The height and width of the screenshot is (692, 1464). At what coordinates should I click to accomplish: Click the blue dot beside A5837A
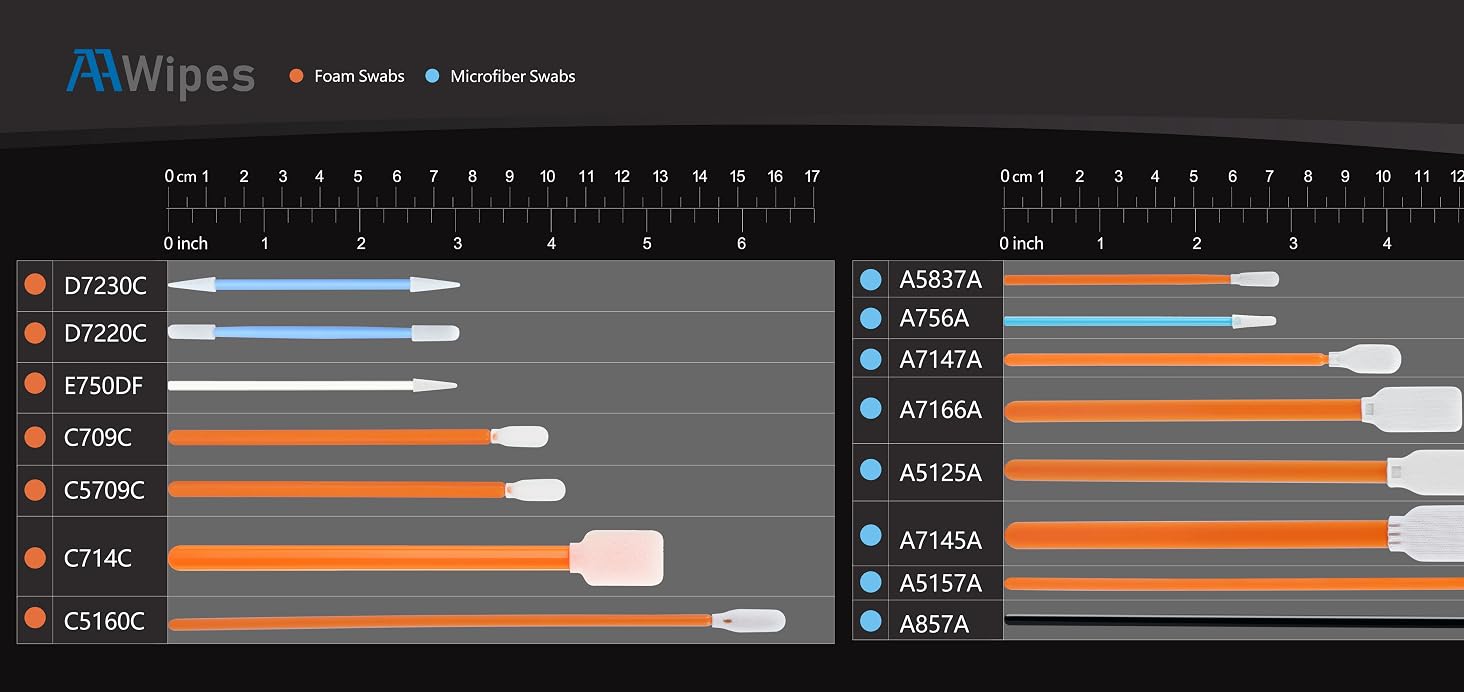tap(870, 280)
